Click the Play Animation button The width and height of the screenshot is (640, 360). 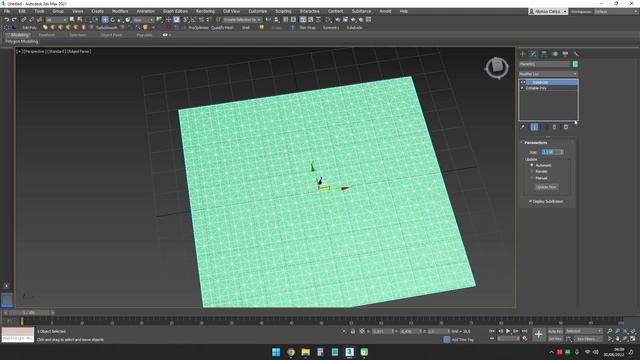(508, 331)
